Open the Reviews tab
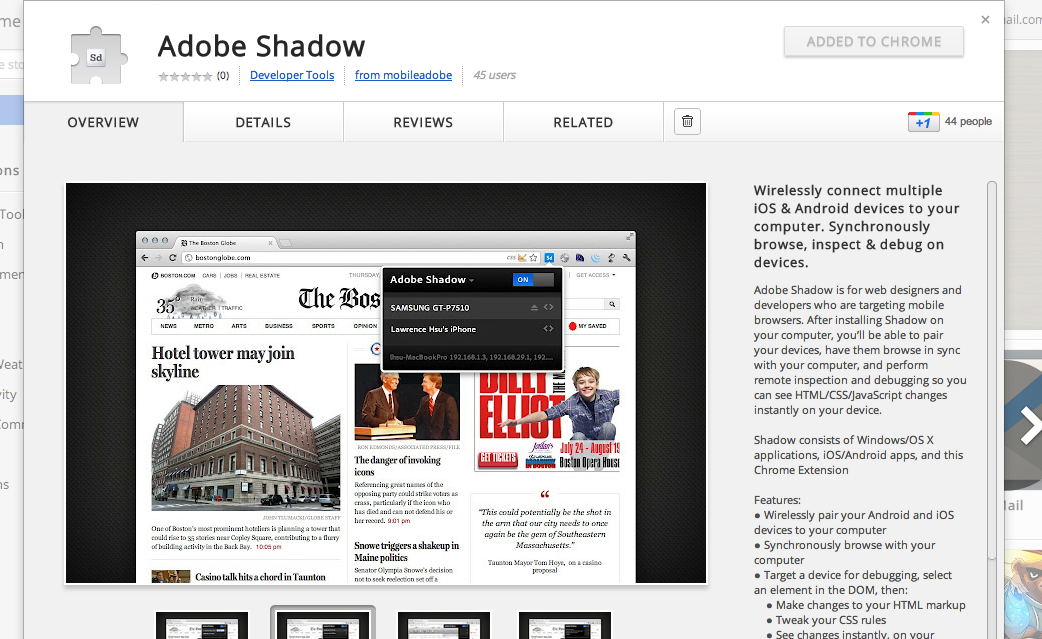Image resolution: width=1042 pixels, height=639 pixels. (423, 122)
